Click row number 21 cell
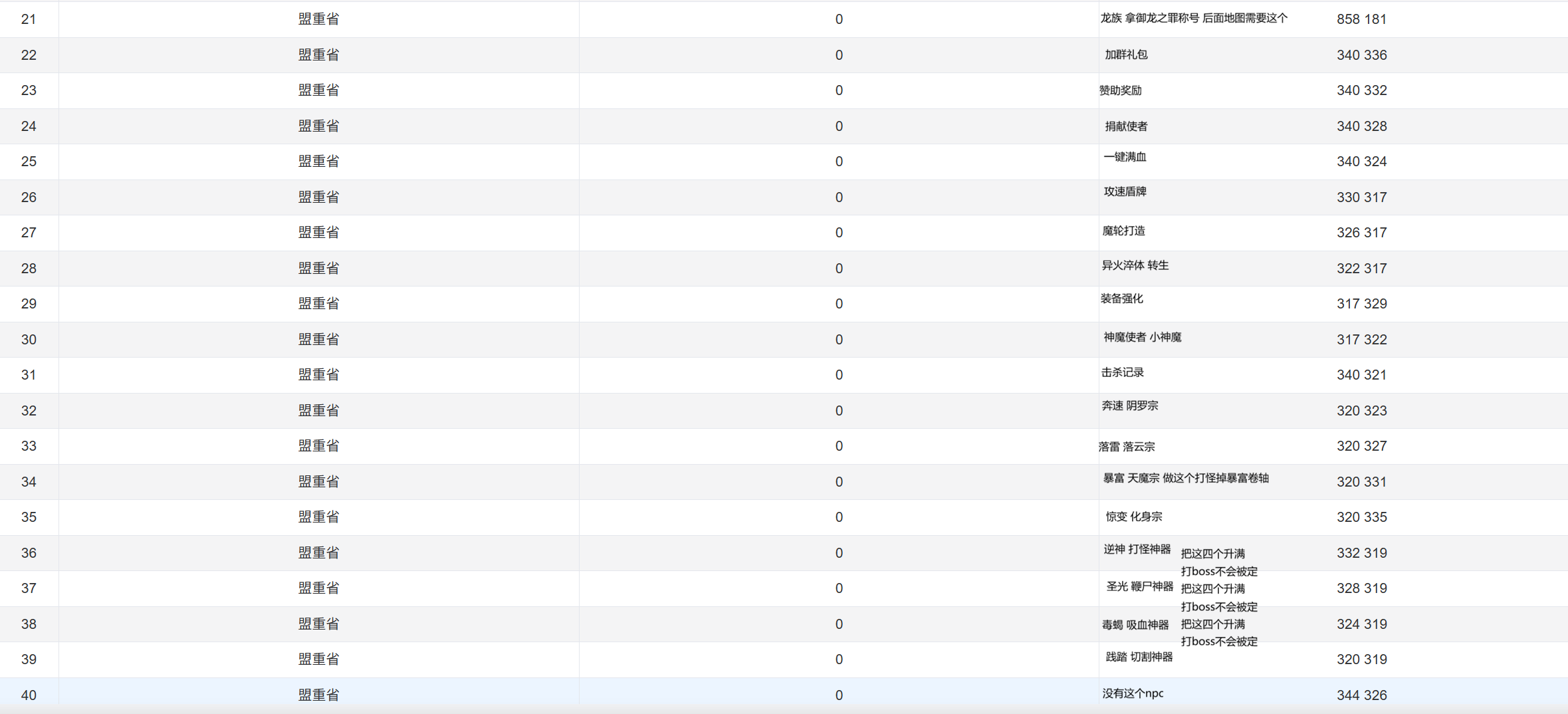Viewport: 1568px width, 714px height. pyautogui.click(x=29, y=19)
